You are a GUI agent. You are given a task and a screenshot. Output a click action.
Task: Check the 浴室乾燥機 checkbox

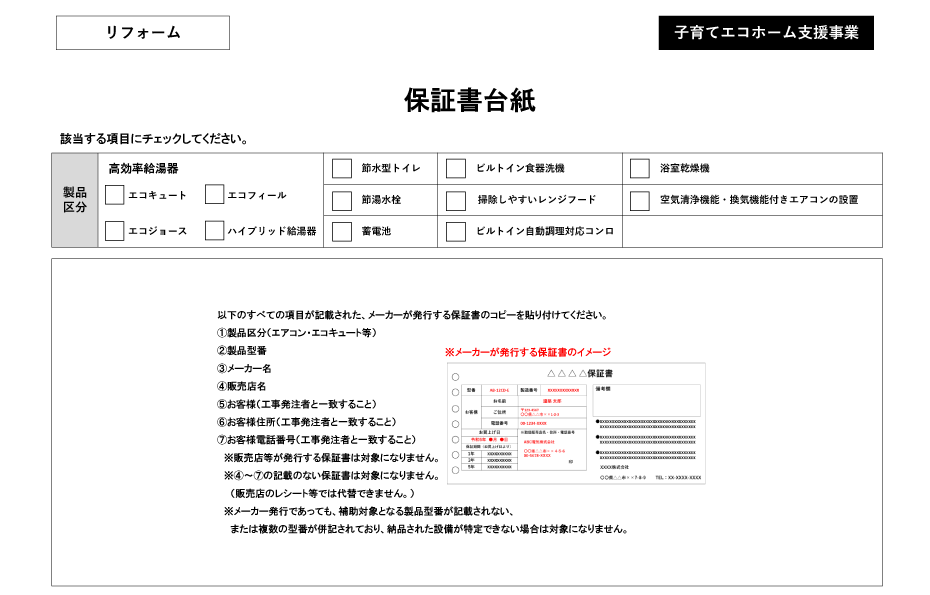point(640,169)
